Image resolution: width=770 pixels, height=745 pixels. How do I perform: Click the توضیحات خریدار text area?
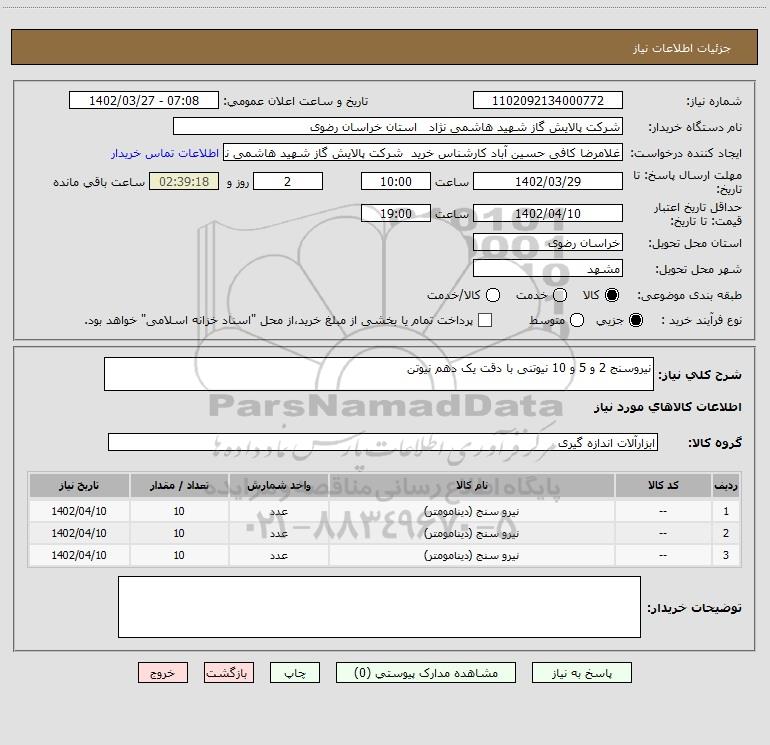click(379, 607)
